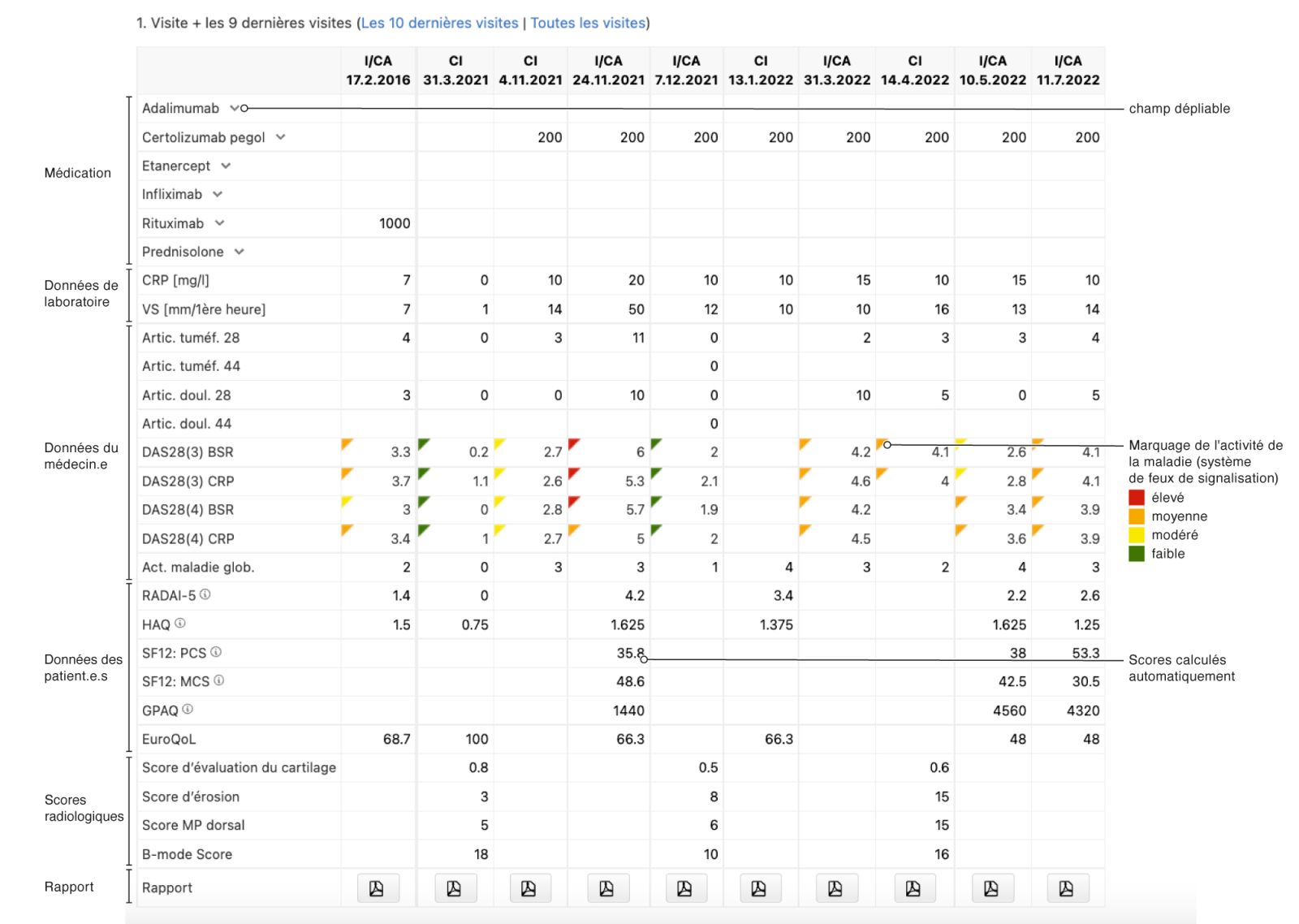Expand the Rituximab medication row
The image size is (1299, 924).
pos(219,223)
